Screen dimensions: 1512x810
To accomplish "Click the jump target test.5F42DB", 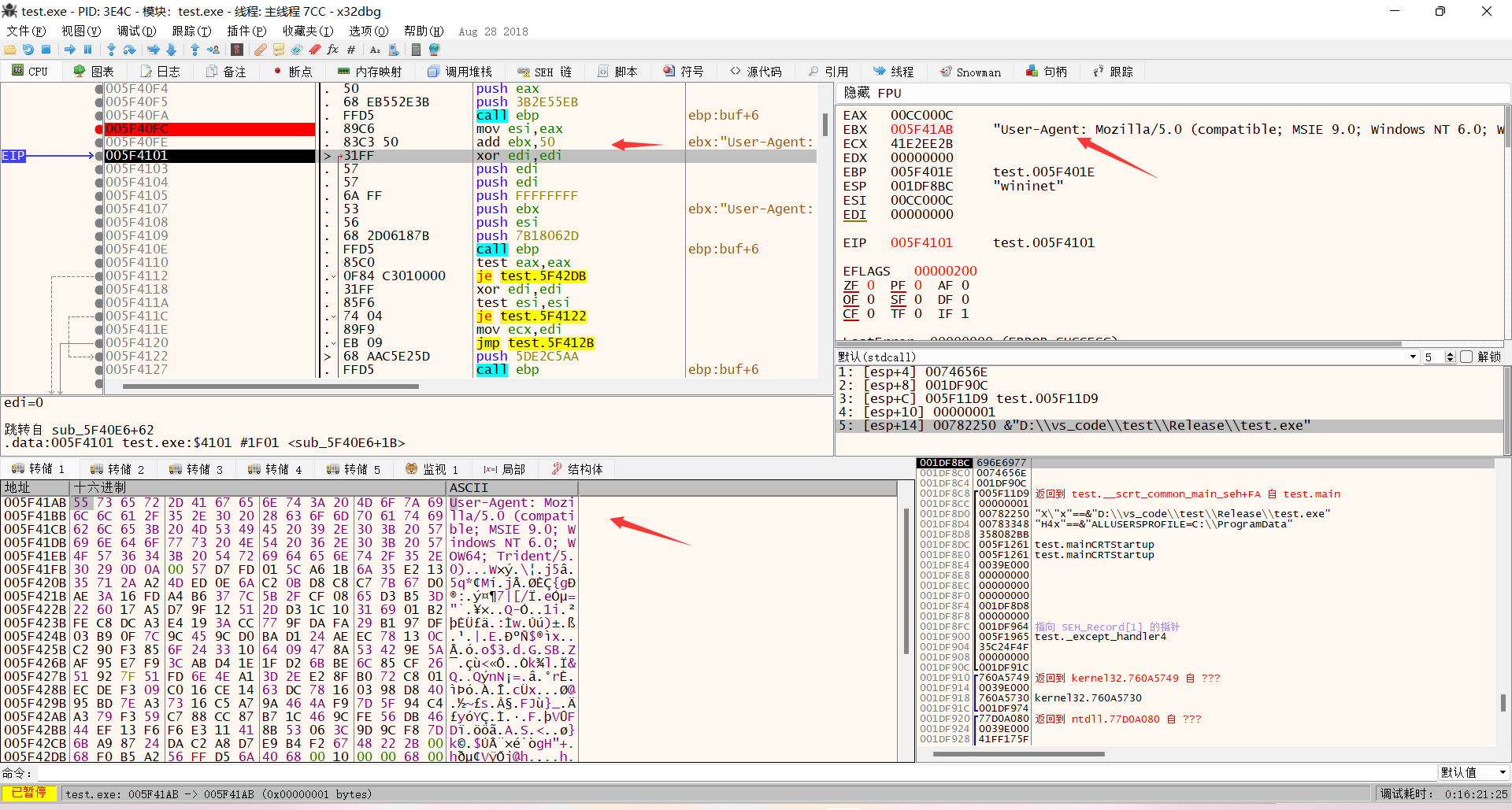I will click(x=543, y=276).
